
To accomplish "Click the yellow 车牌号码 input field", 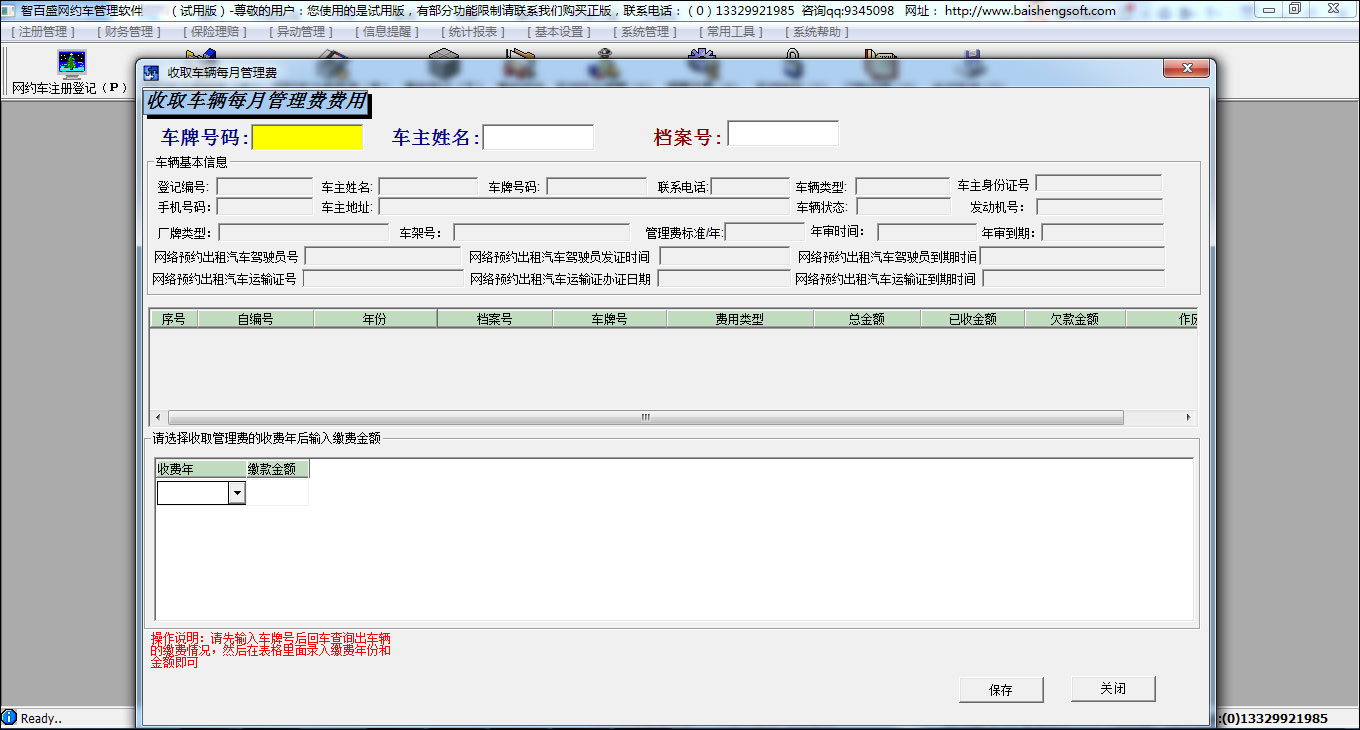I will (307, 137).
